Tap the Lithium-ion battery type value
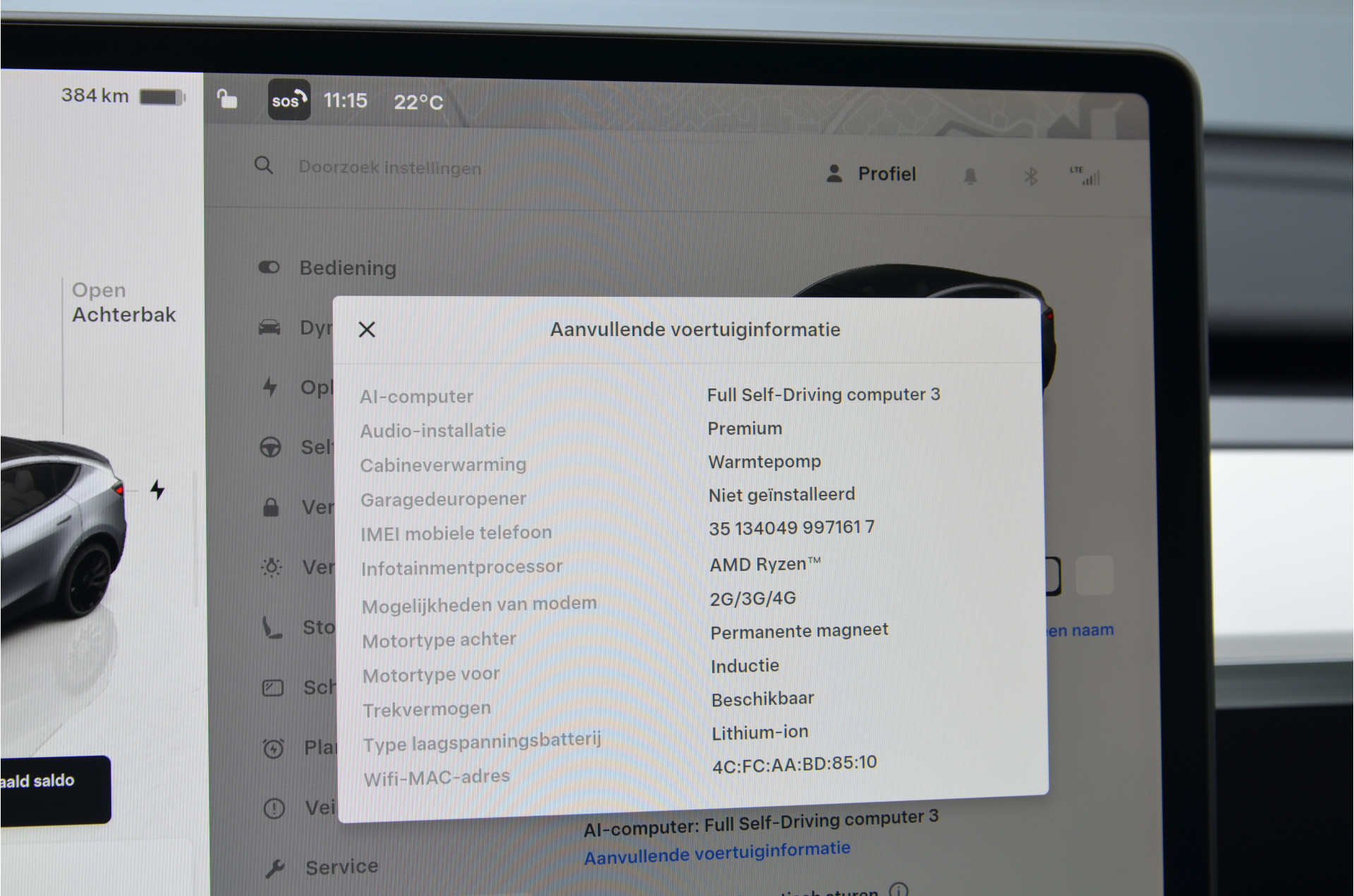This screenshot has width=1354, height=896. [760, 733]
